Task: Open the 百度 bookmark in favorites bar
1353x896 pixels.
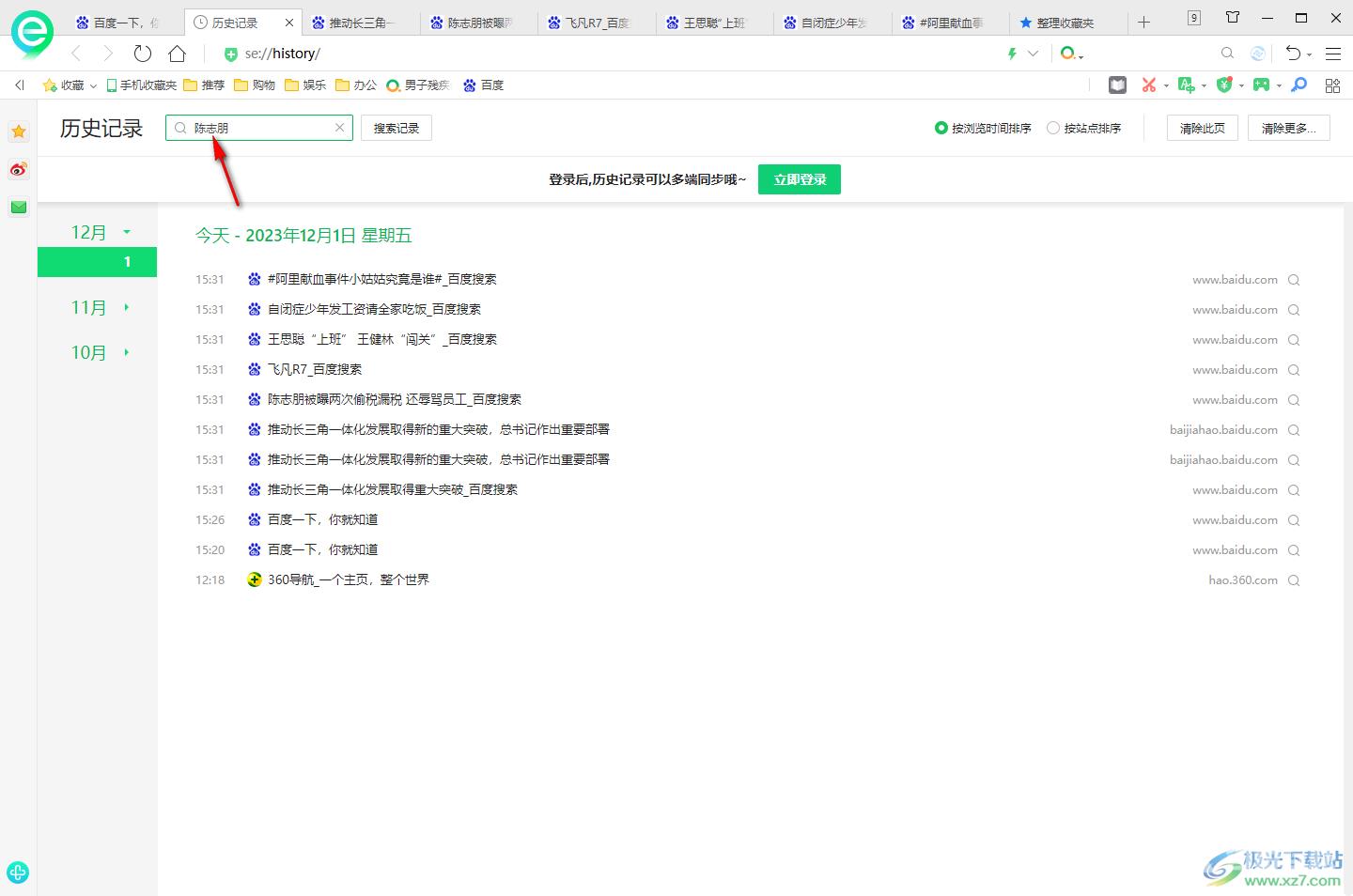Action: 484,85
